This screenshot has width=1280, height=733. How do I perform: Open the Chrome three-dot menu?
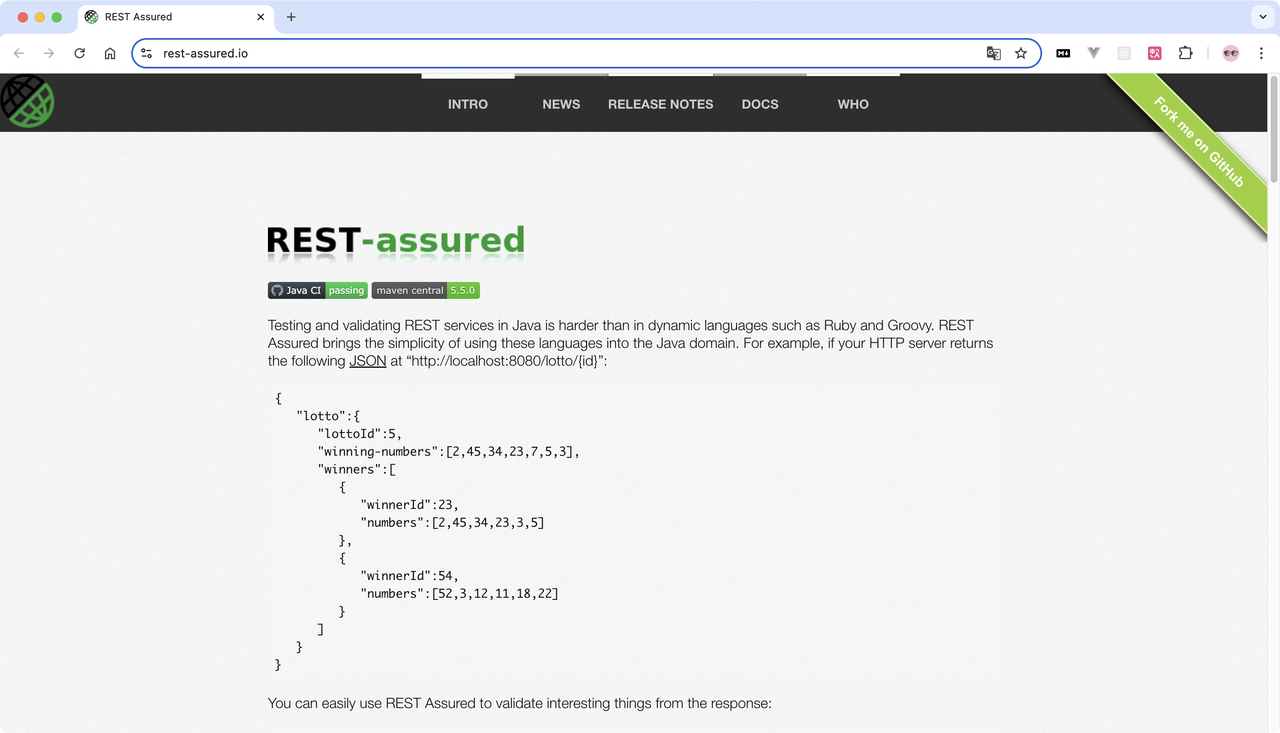coord(1261,53)
